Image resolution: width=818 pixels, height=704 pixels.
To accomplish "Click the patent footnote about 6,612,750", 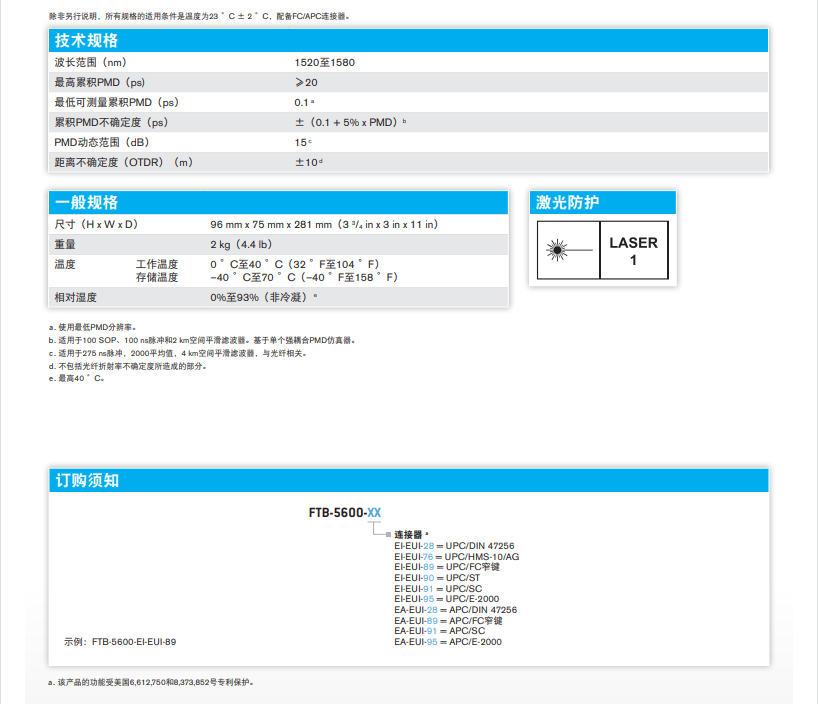I will (151, 682).
